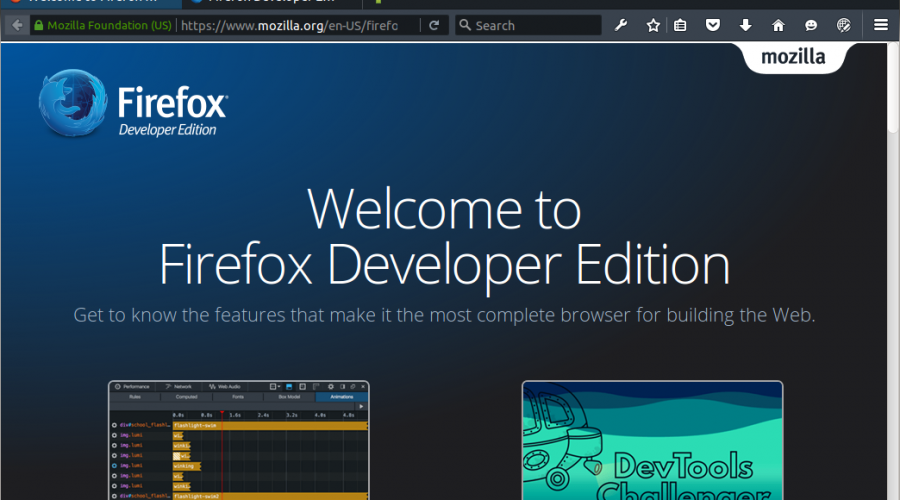900x500 pixels.
Task: Reload the page with the refresh icon
Action: (x=435, y=25)
